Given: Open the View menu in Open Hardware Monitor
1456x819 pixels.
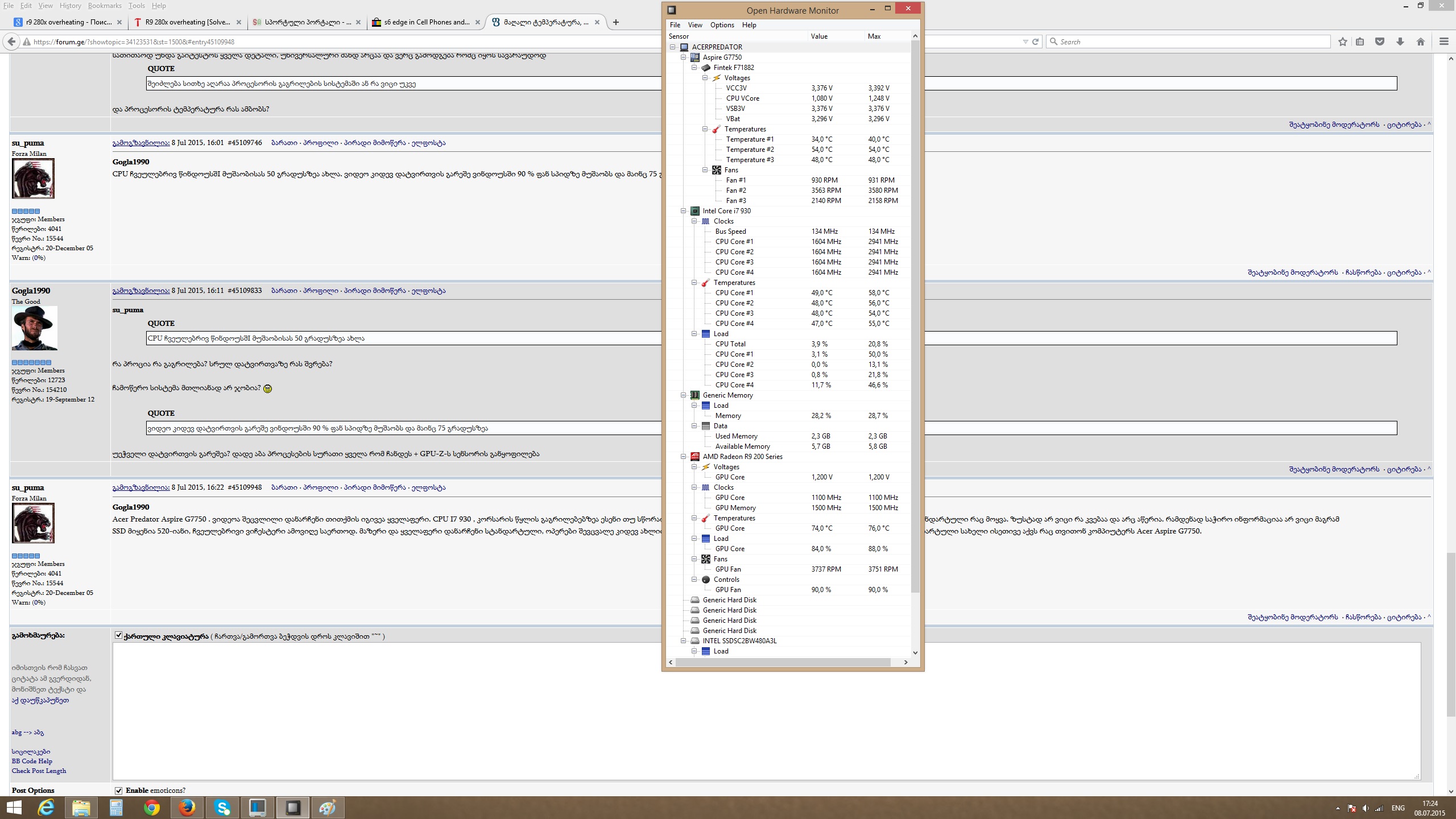Looking at the screenshot, I should [695, 25].
